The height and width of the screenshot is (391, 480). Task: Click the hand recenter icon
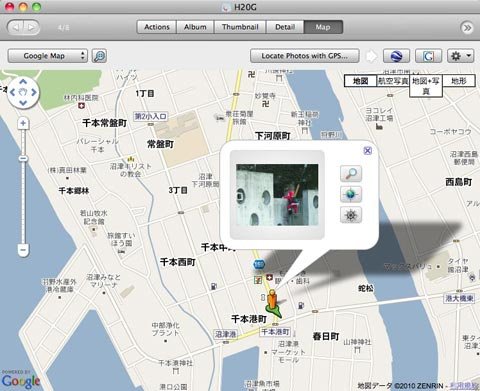tap(23, 92)
